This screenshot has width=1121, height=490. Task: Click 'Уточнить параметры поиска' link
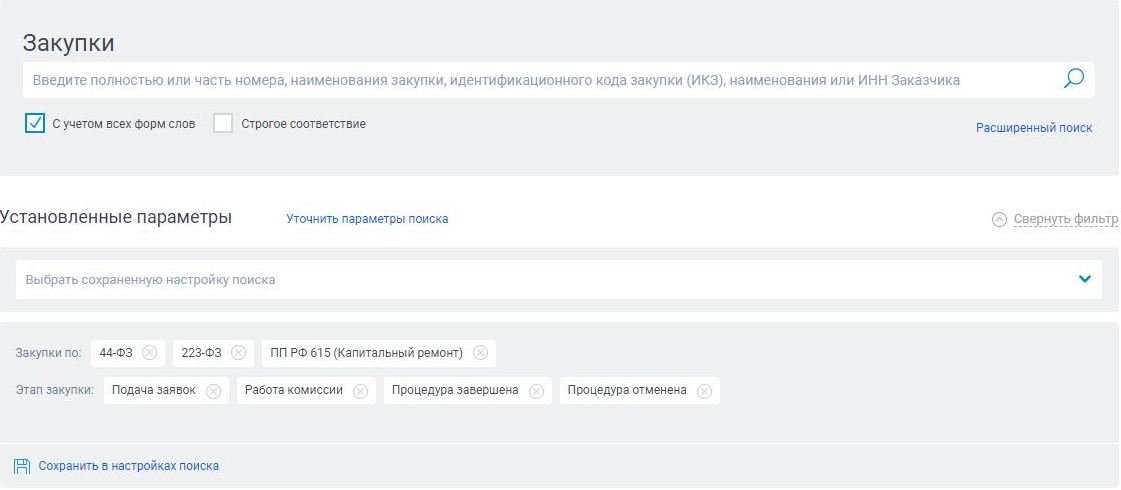pos(367,219)
